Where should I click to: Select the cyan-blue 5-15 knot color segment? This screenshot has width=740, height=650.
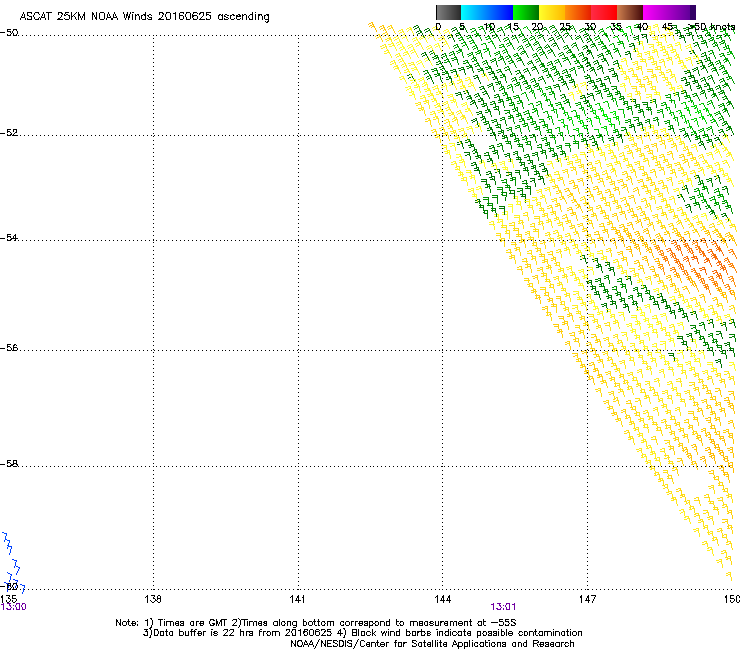coord(487,12)
